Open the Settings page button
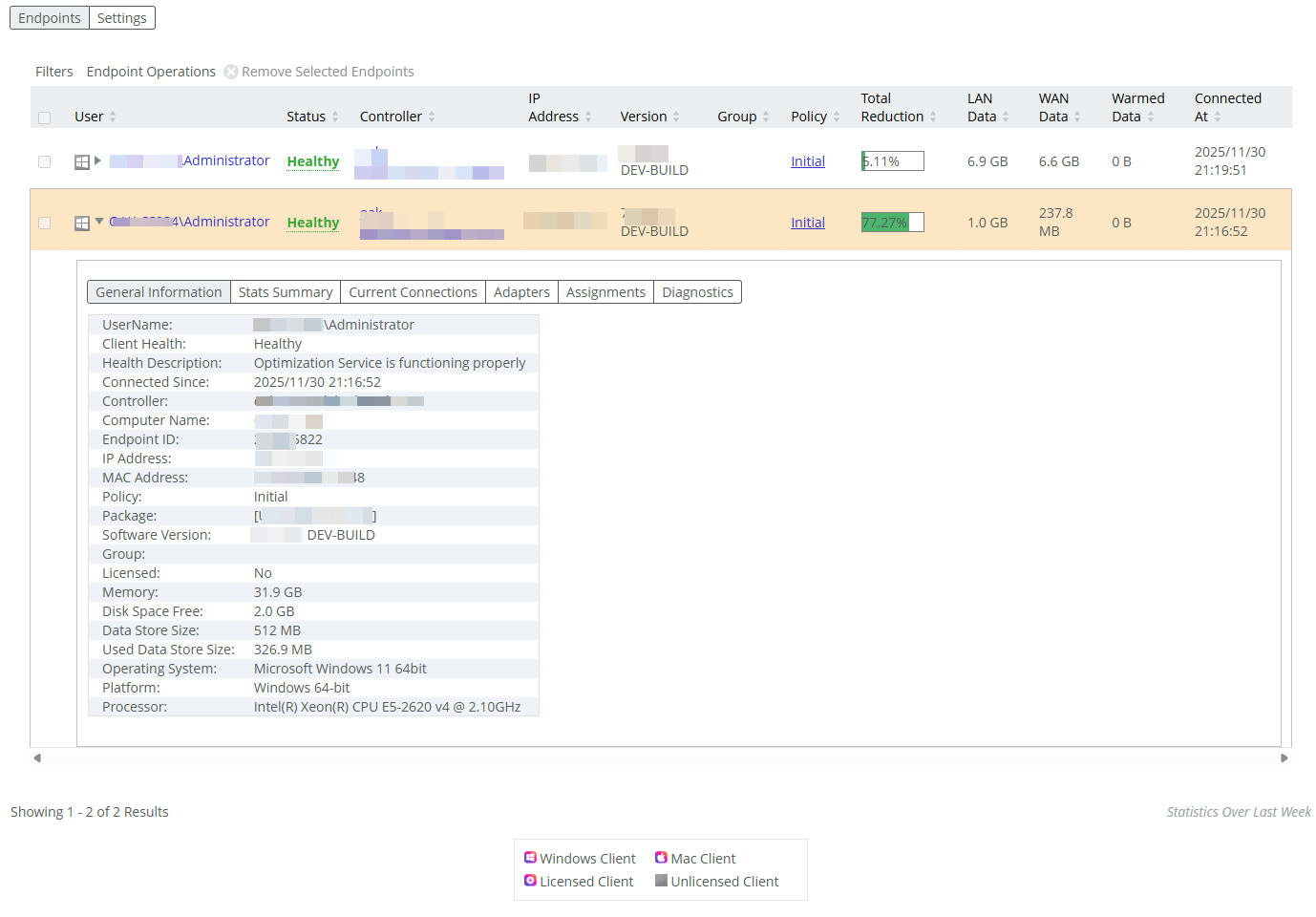Screen dimensions: 1316x917 [x=122, y=18]
